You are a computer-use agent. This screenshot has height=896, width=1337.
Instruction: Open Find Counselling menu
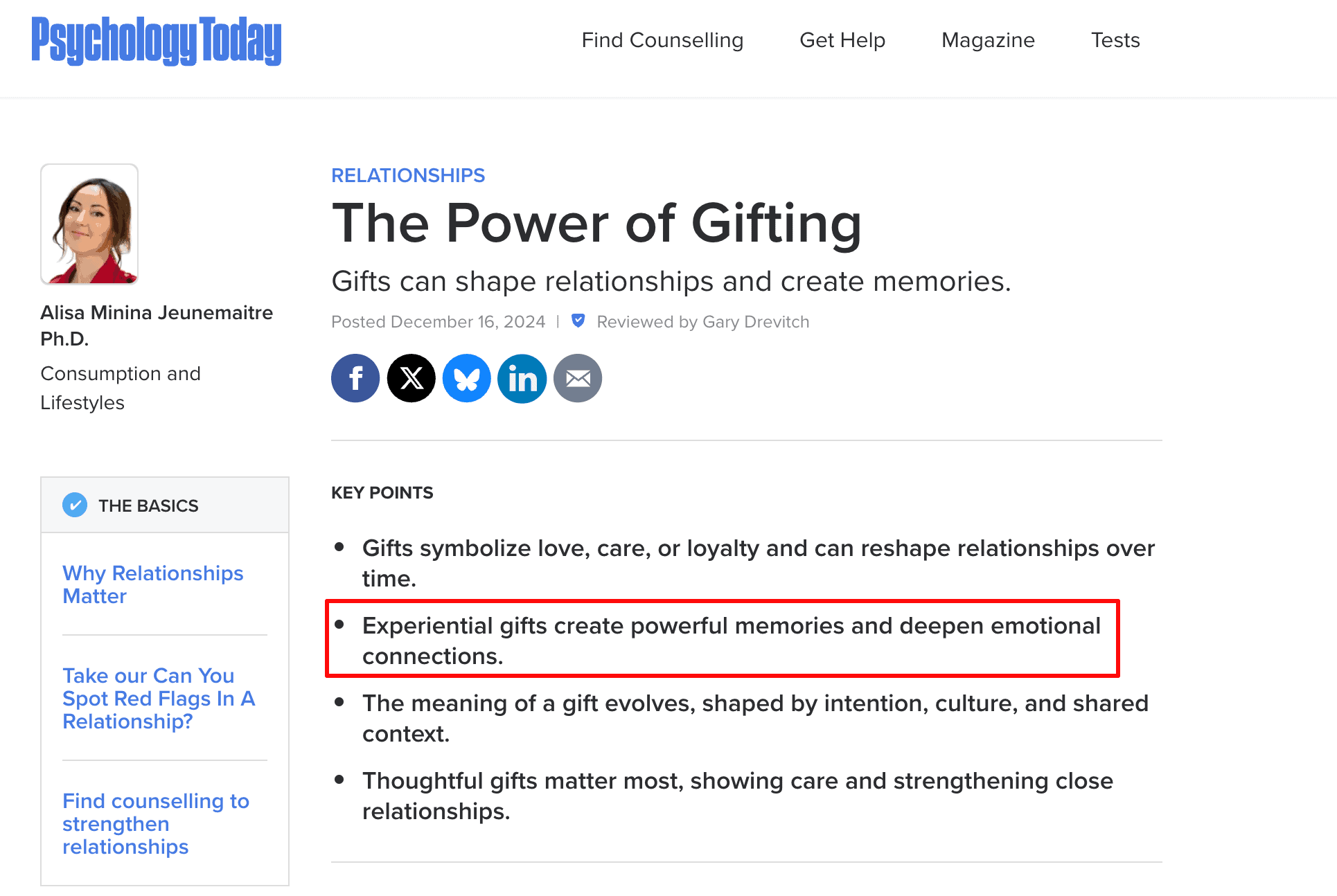point(662,40)
